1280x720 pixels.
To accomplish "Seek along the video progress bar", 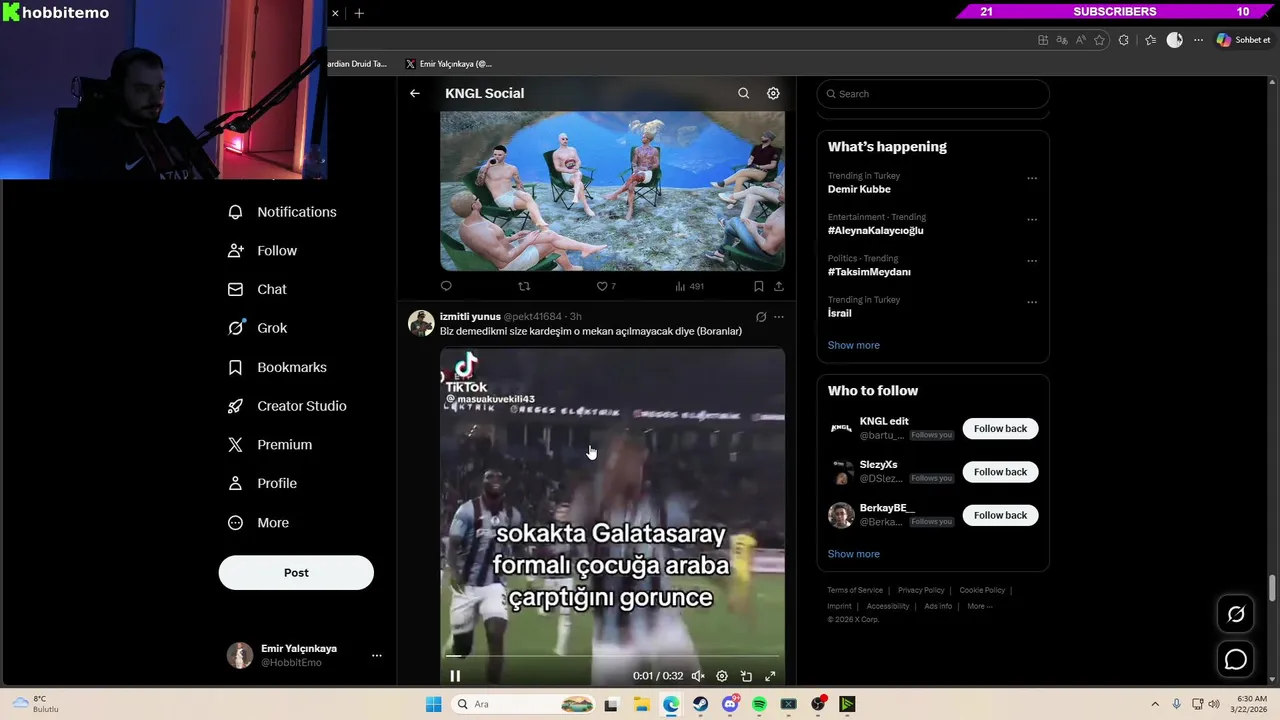I will click(612, 657).
